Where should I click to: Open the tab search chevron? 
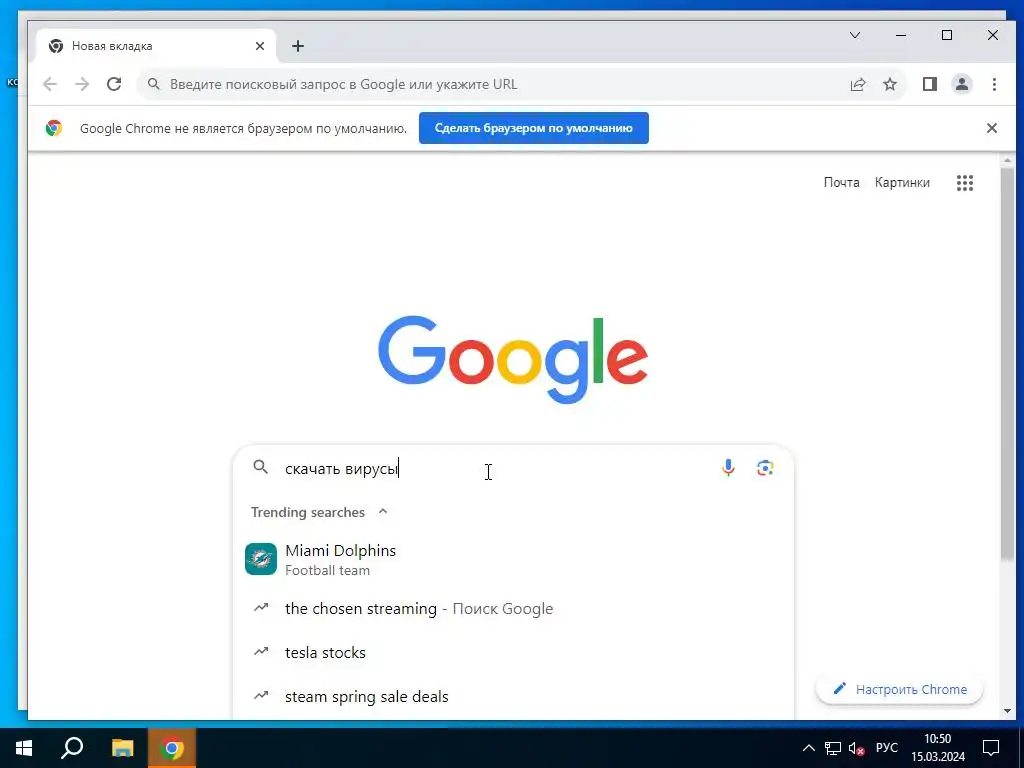pyautogui.click(x=855, y=35)
